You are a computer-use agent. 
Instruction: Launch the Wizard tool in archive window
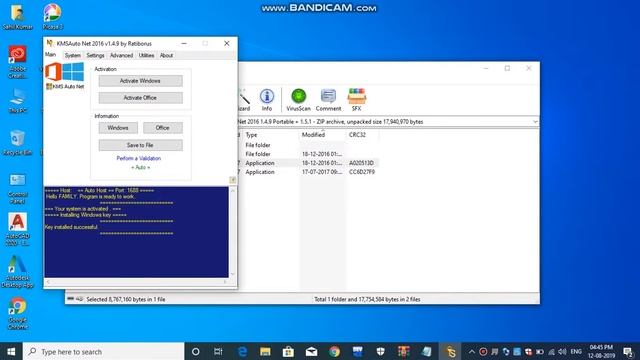[x=244, y=100]
